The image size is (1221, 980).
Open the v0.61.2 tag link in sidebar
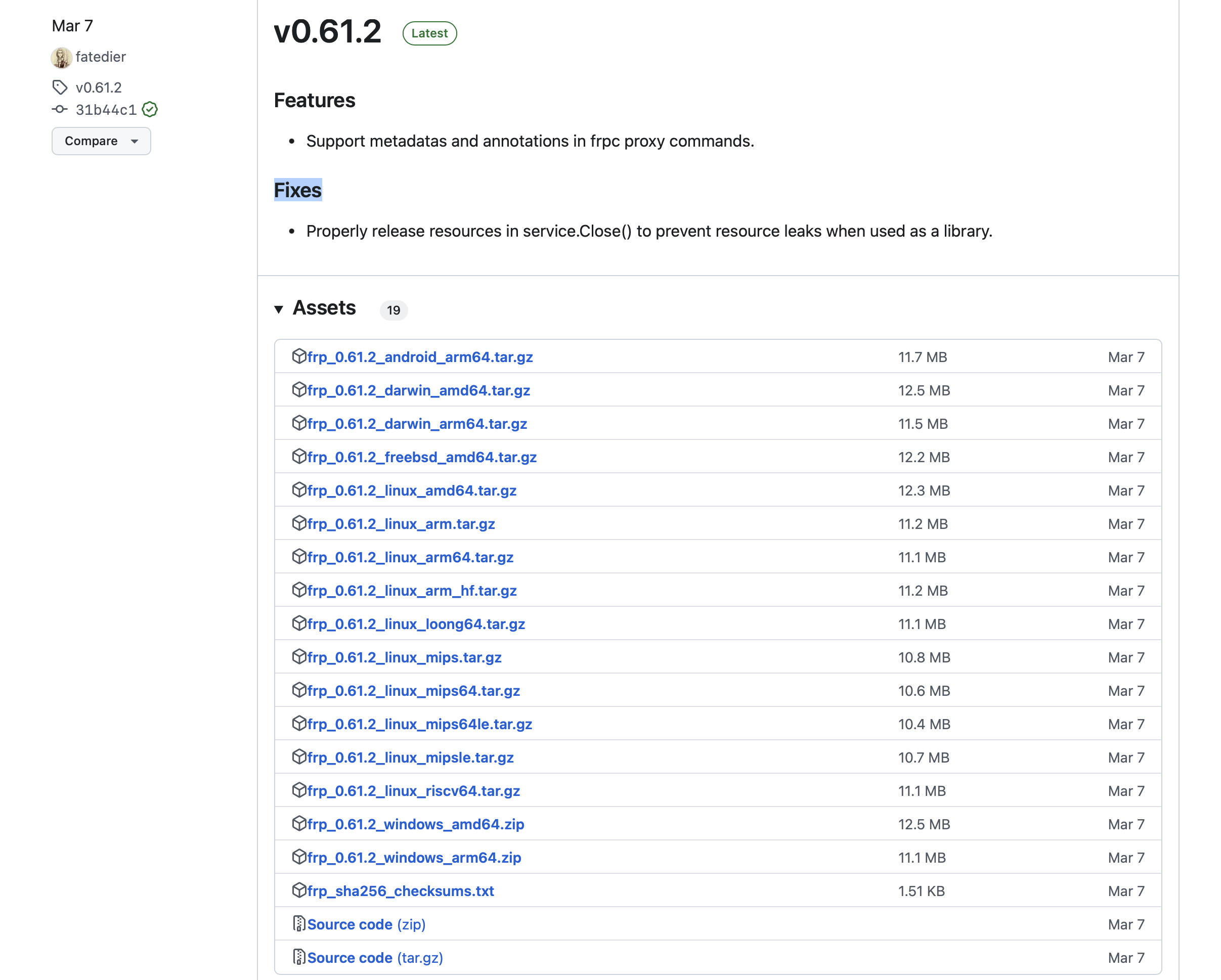coord(99,87)
